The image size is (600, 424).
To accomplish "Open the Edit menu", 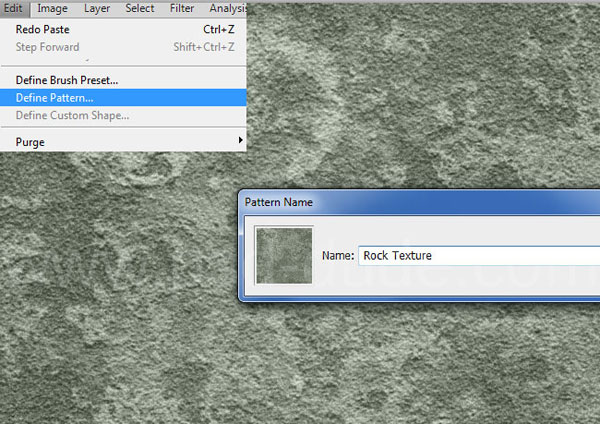I will 13,8.
